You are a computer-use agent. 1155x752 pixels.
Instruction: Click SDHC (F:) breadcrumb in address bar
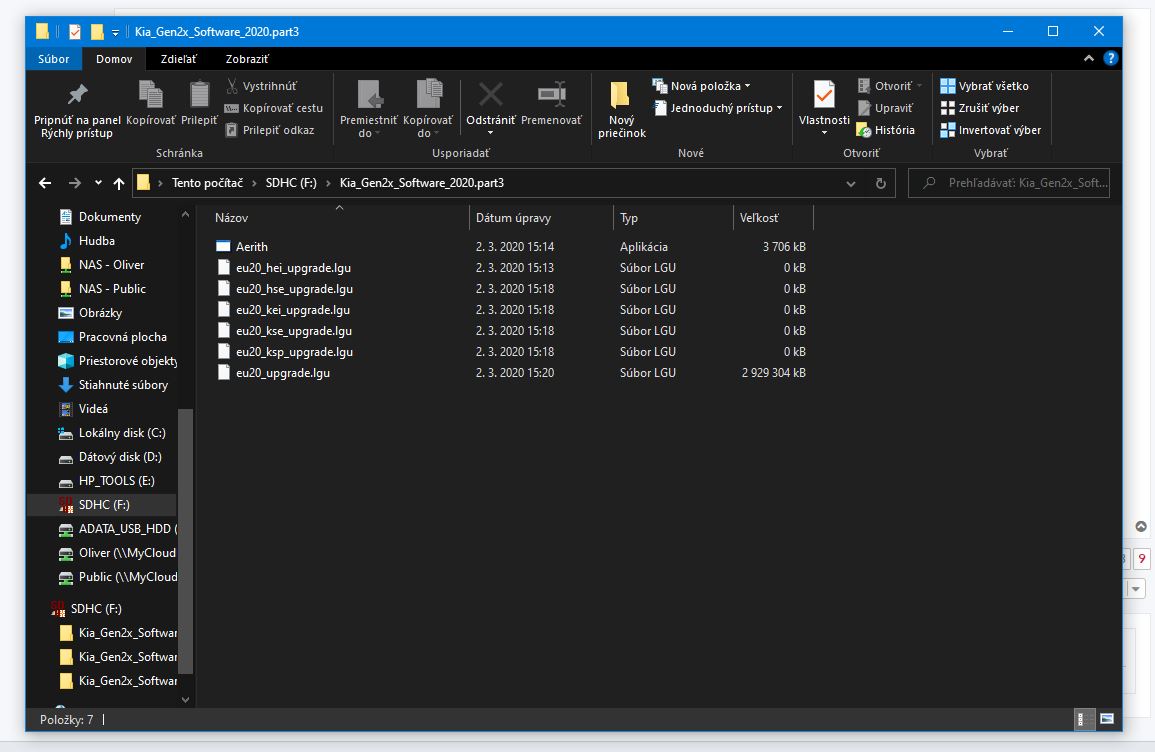tap(291, 183)
